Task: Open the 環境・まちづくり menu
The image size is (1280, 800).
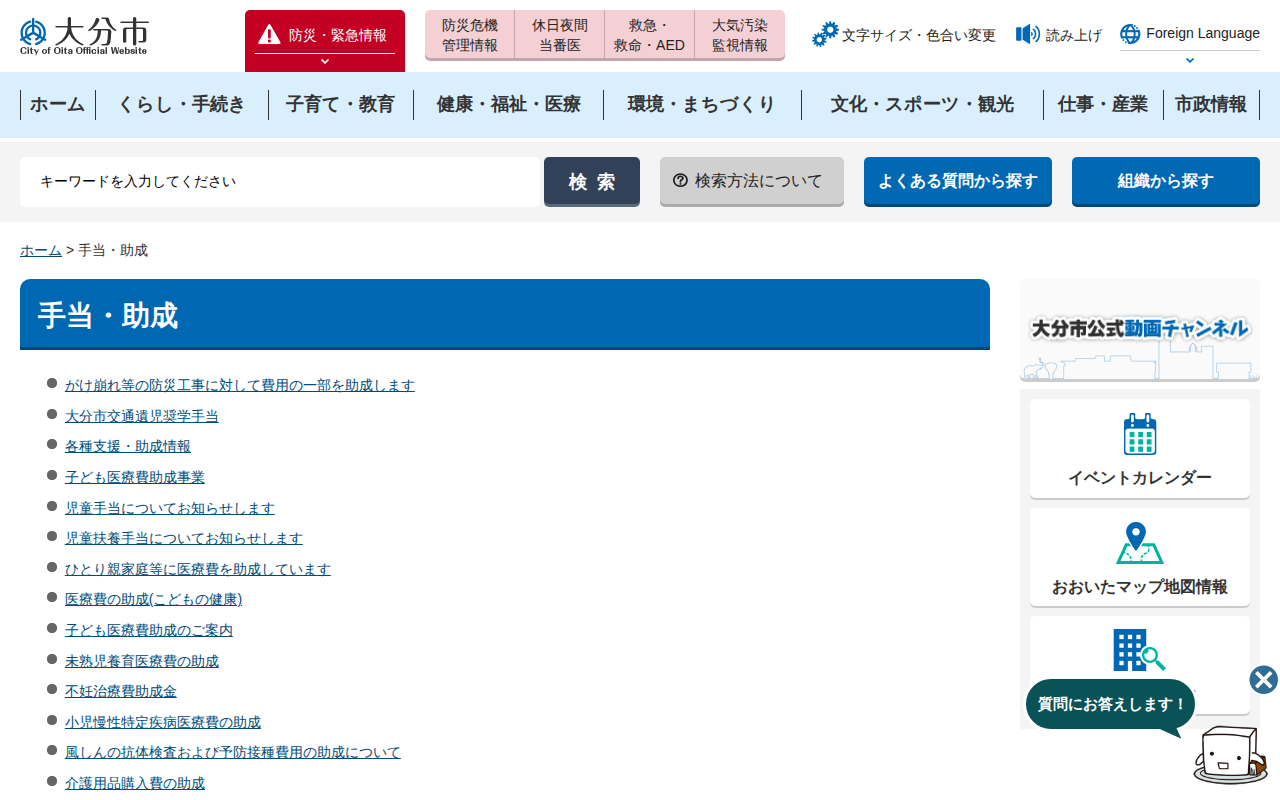Action: (x=702, y=104)
